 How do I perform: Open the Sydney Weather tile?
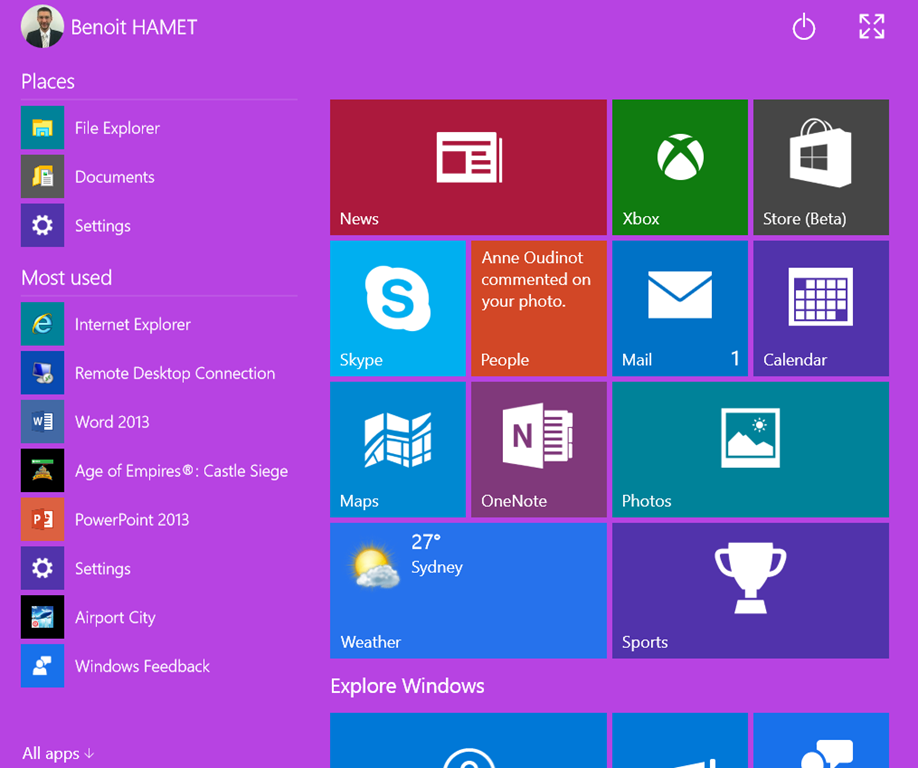(468, 590)
